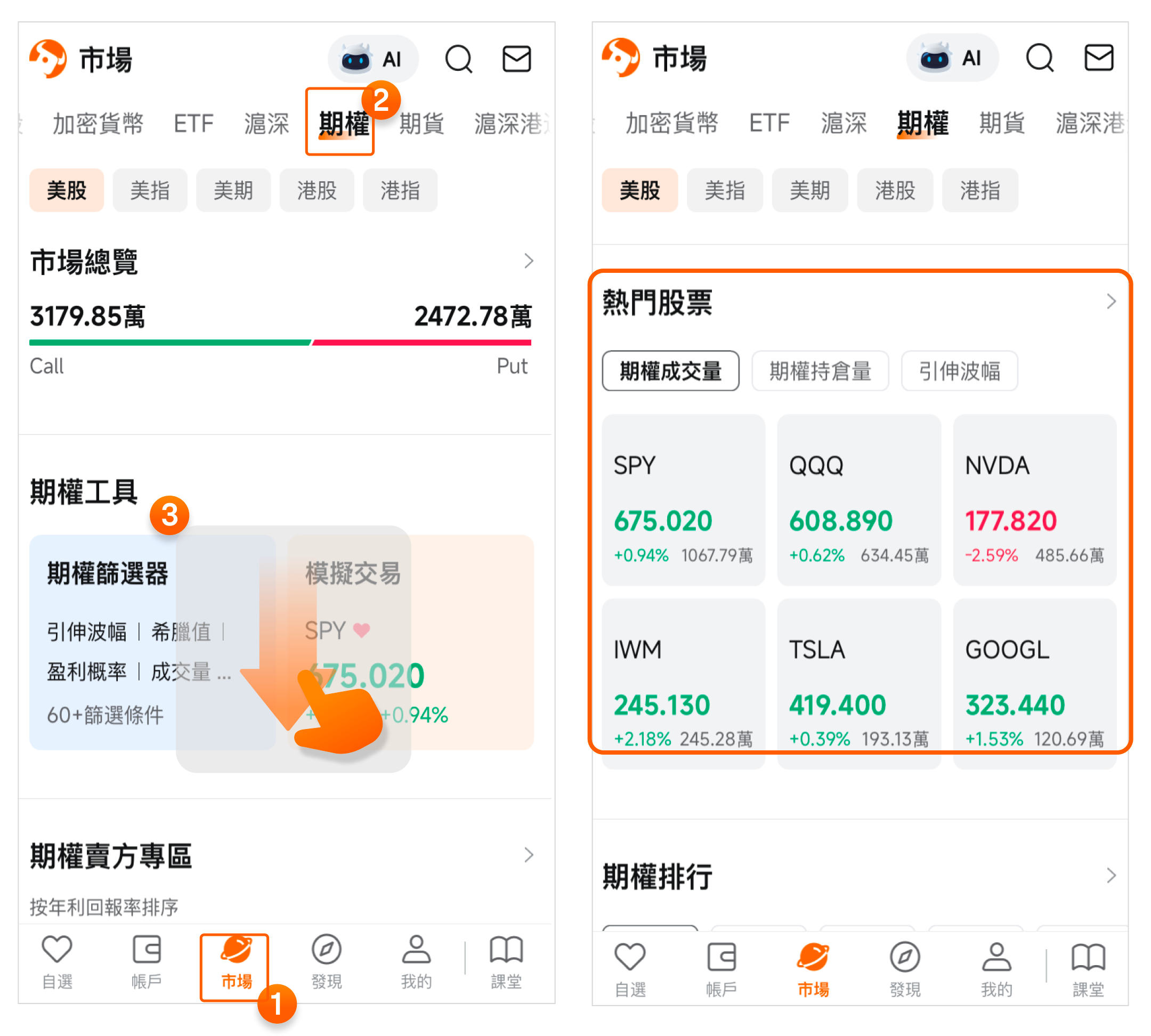Expand 熱門股票 section chevron

click(1111, 302)
